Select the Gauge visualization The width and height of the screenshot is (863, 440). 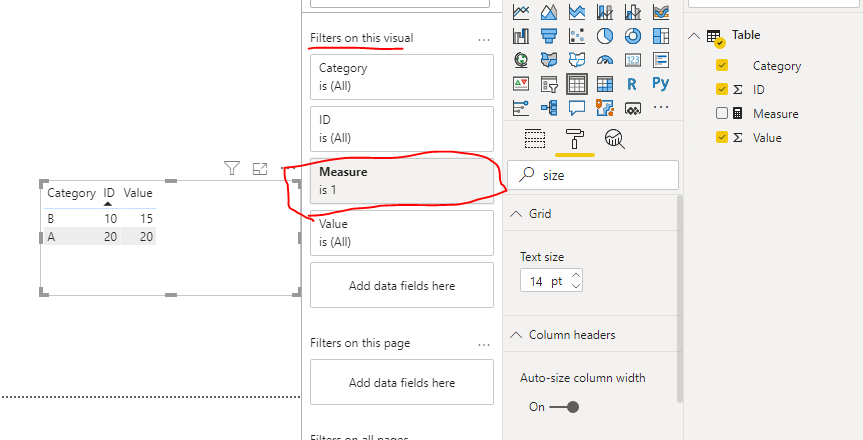pos(605,59)
